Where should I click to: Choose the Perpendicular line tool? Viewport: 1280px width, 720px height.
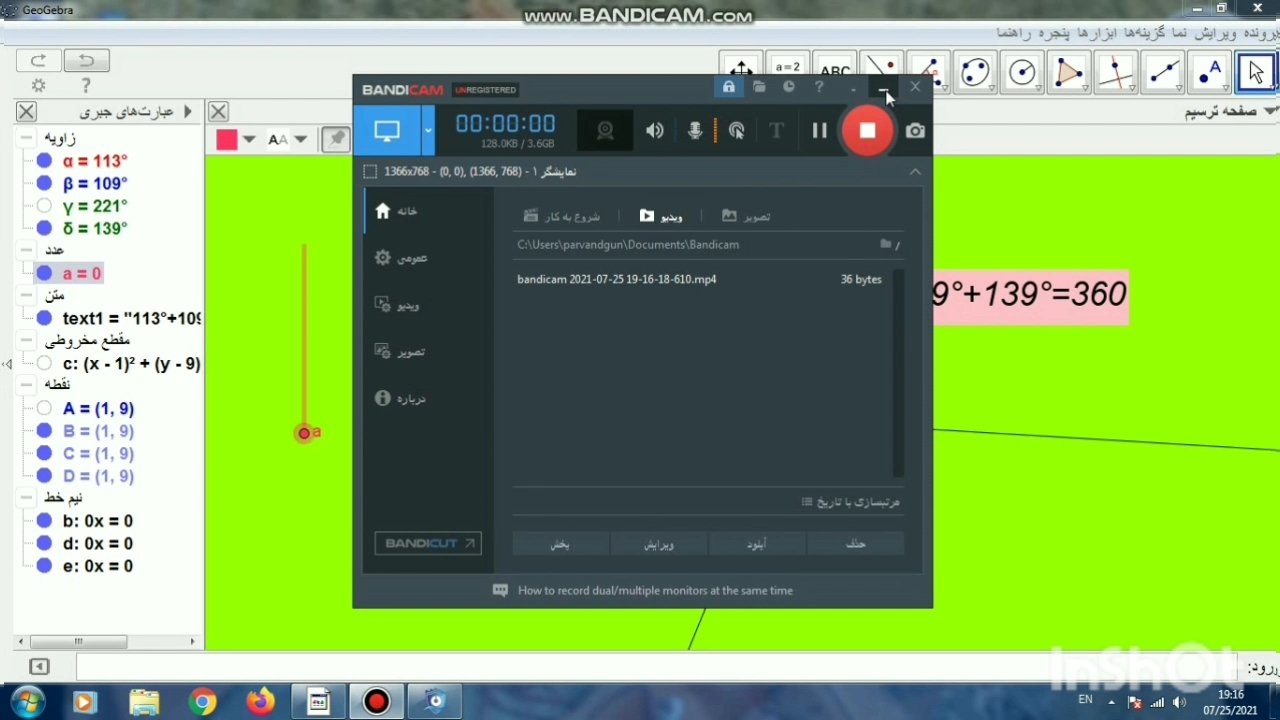(x=1115, y=72)
